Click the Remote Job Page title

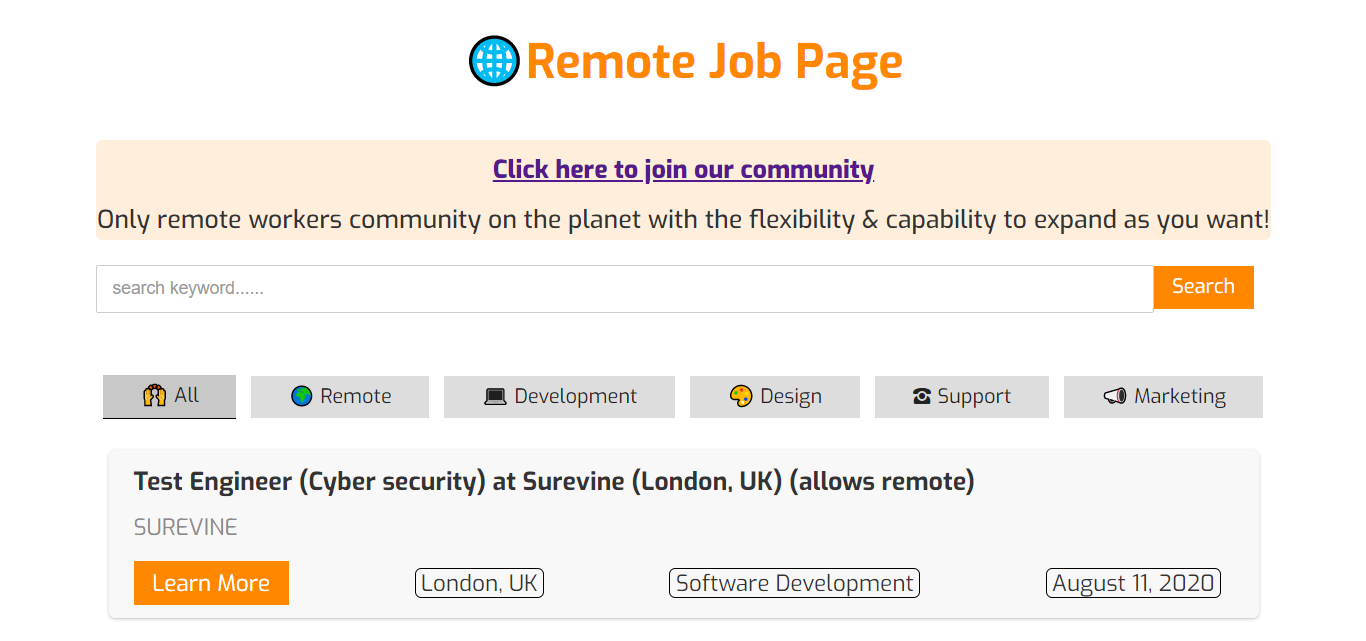(714, 61)
